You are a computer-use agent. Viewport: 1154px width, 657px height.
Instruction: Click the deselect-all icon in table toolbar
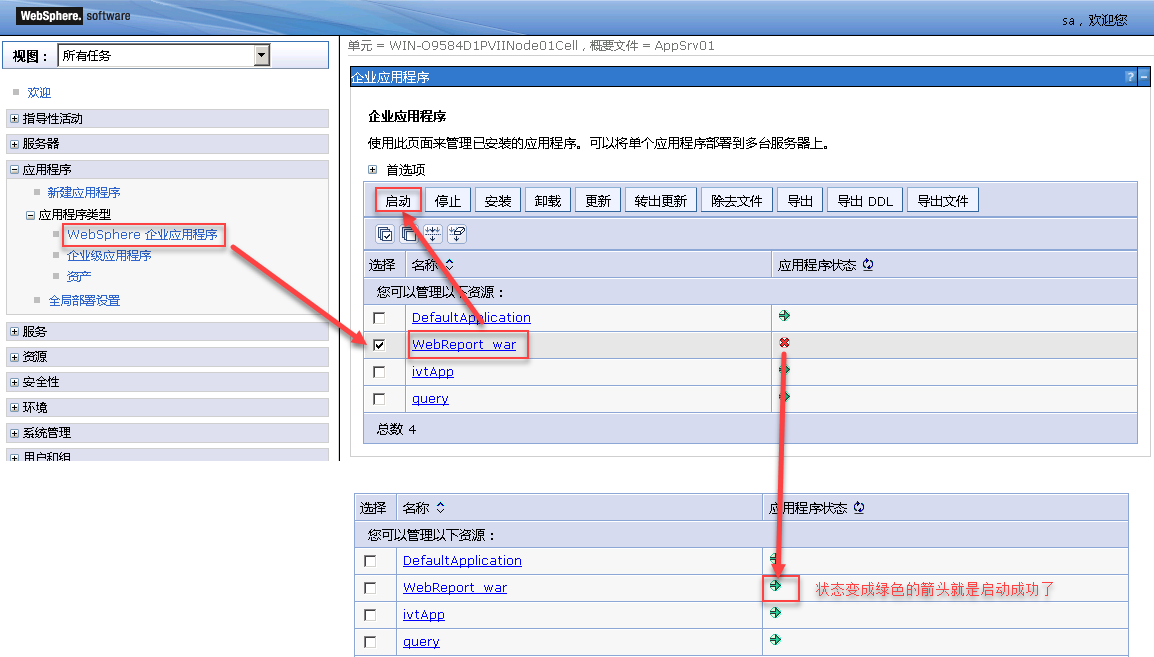pos(409,234)
